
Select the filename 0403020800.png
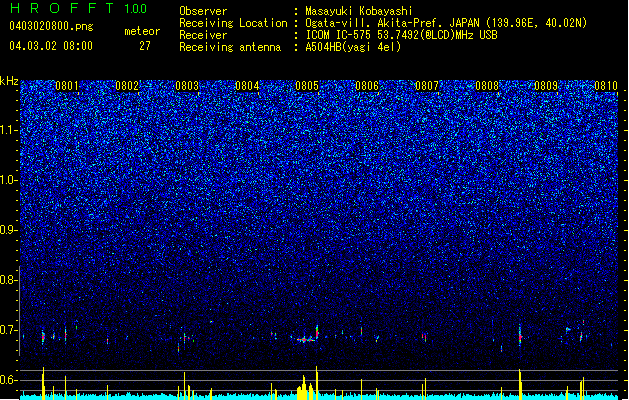coord(51,26)
